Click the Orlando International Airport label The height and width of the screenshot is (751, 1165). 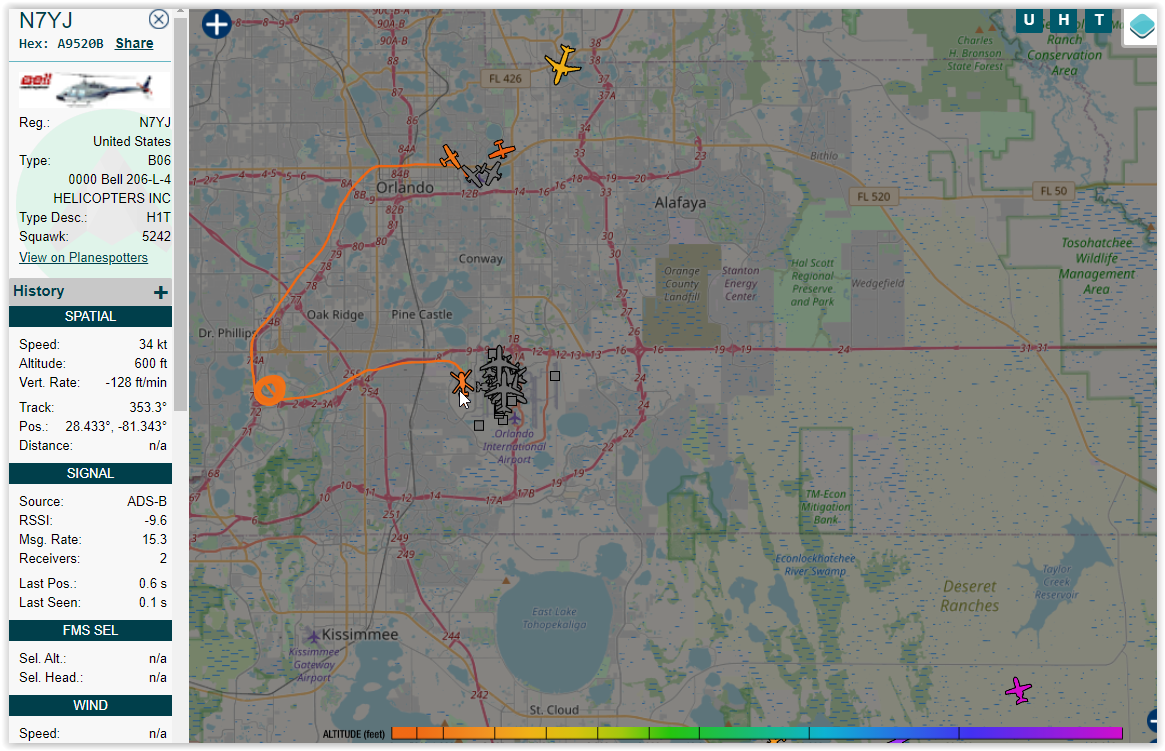(x=514, y=446)
